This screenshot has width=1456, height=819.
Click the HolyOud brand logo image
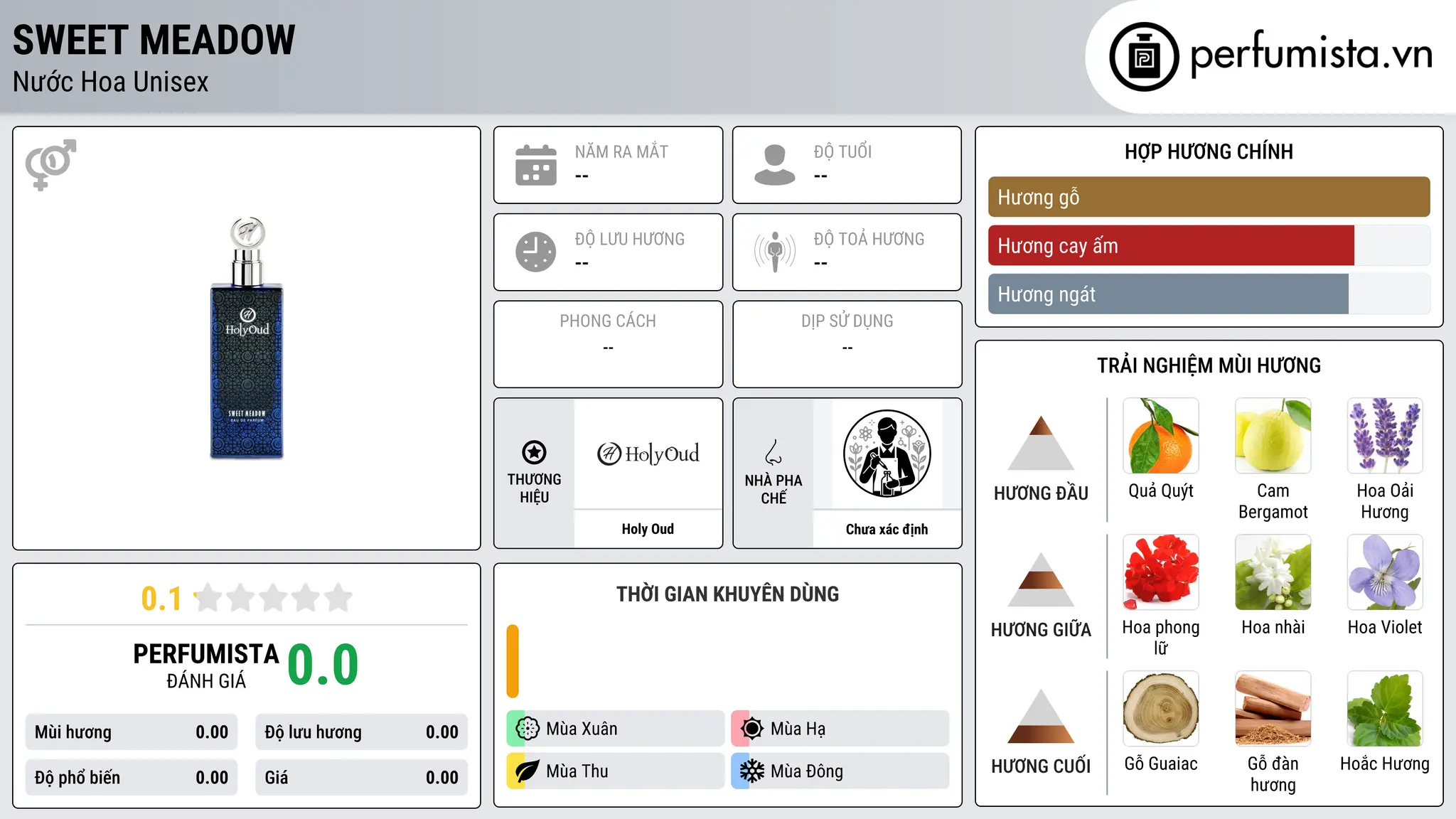[648, 454]
